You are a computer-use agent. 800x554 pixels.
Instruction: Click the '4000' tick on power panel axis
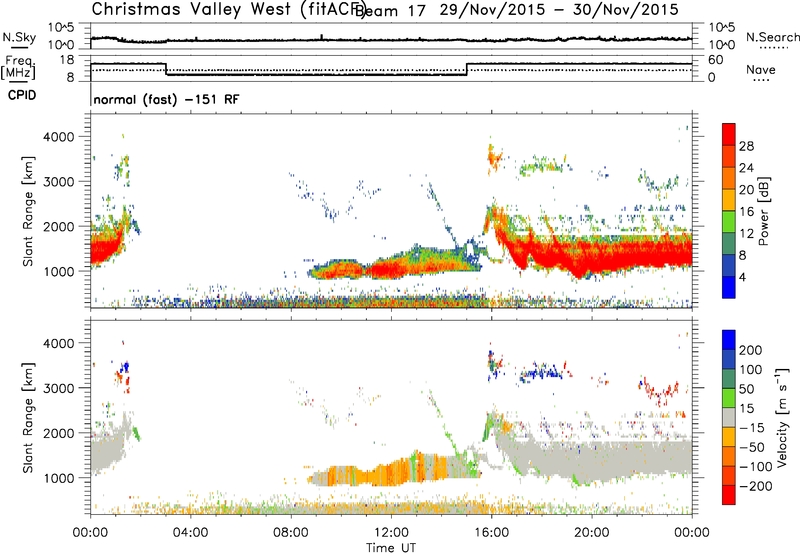click(x=59, y=137)
